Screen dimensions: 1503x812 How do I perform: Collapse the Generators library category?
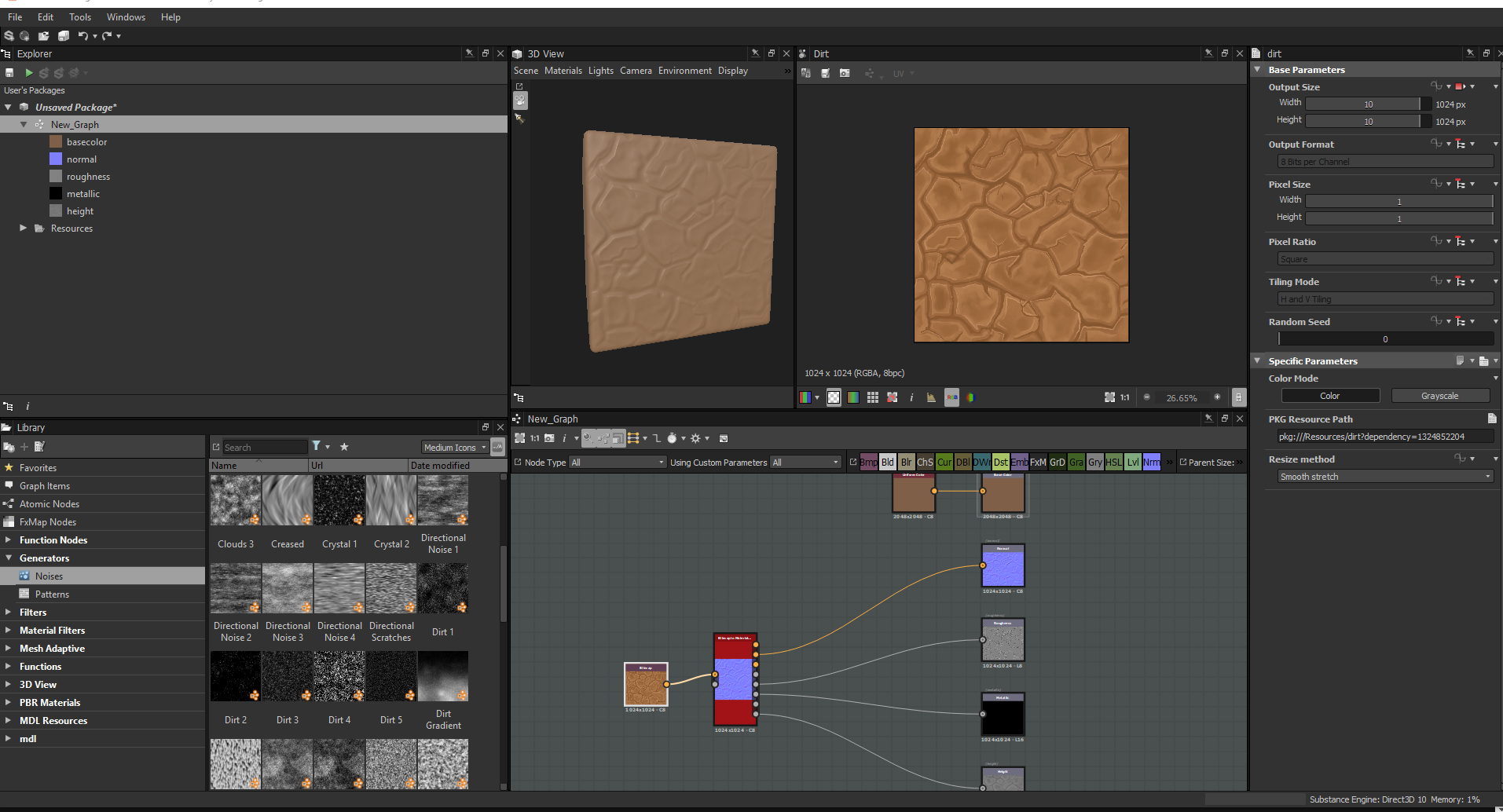(x=8, y=558)
